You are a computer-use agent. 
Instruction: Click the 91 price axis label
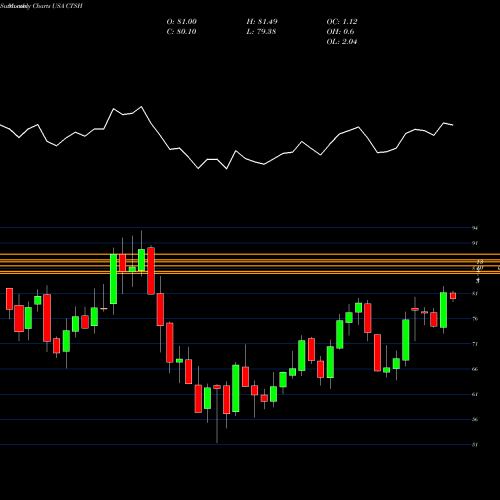[x=475, y=243]
